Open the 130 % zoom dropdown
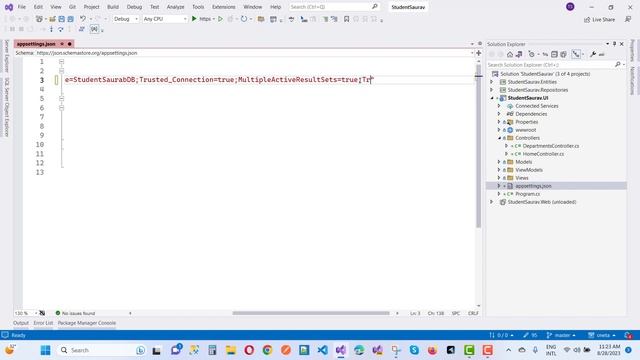This screenshot has width=640, height=360. click(x=26, y=313)
